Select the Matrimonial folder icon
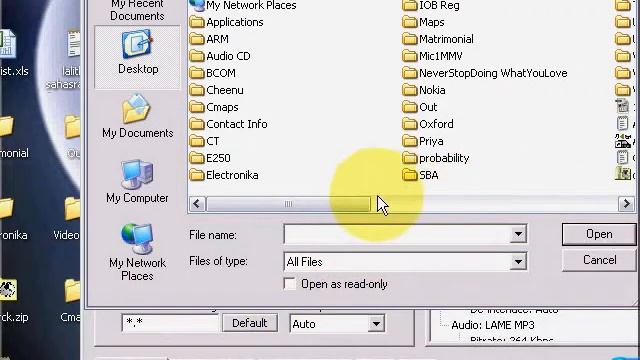 409,39
